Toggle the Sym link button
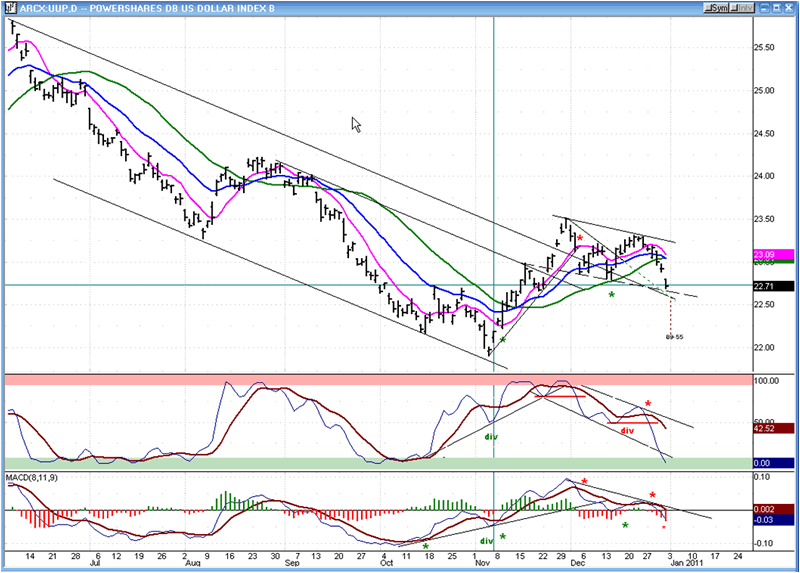Image resolution: width=800 pixels, height=573 pixels. (716, 9)
